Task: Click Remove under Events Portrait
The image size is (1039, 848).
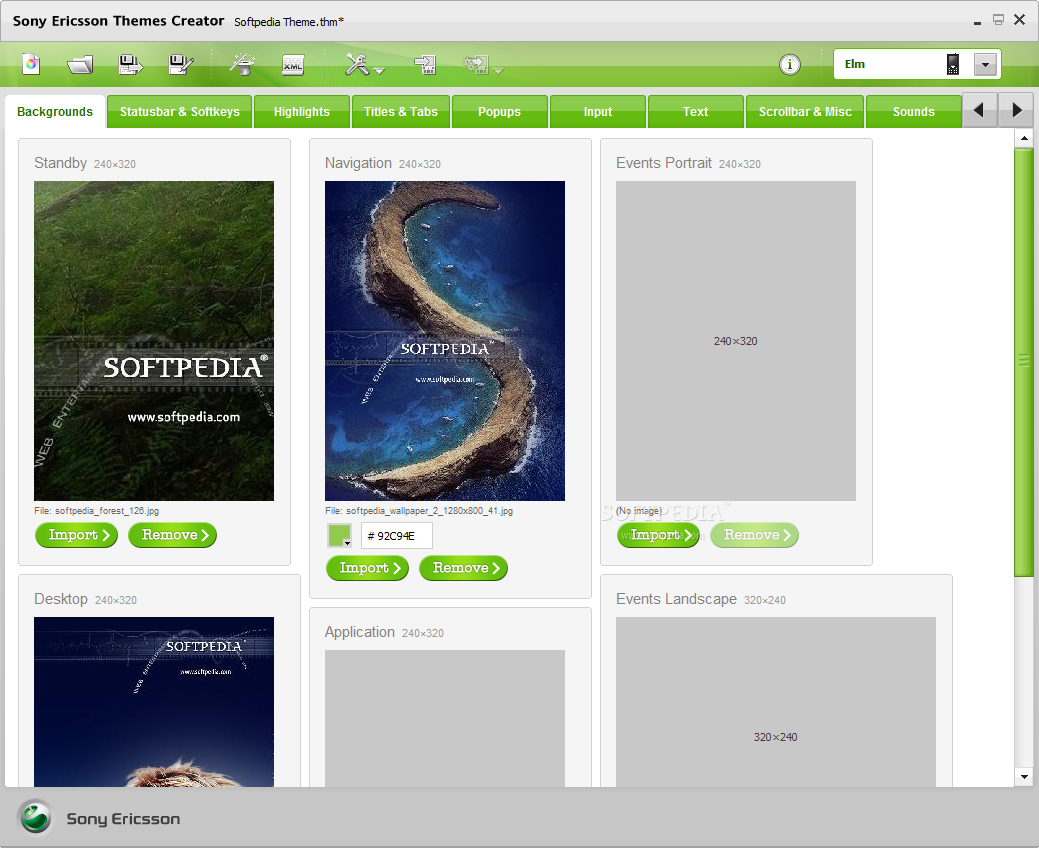Action: [754, 535]
